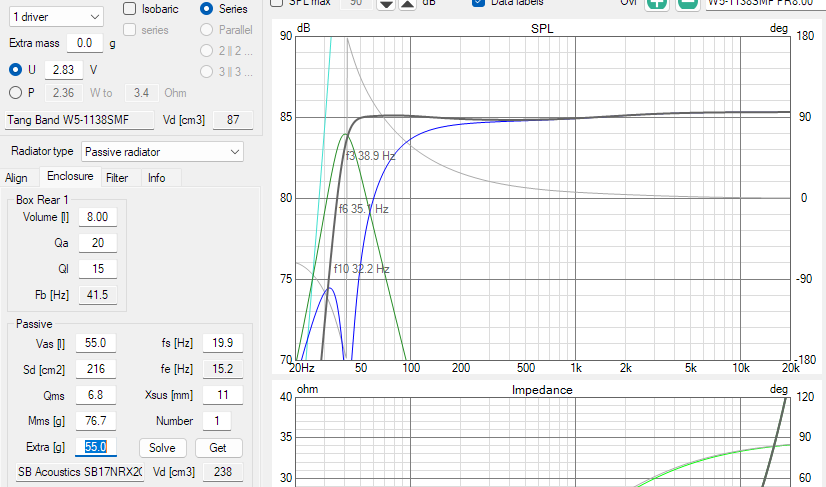Click the Extra mass input field
Screen dimensions: 826x487
click(x=85, y=43)
